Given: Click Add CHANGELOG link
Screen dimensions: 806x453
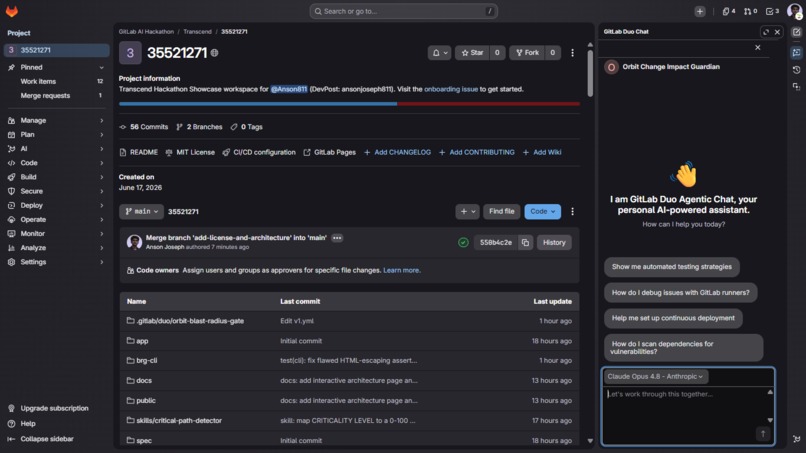Looking at the screenshot, I should (x=397, y=153).
